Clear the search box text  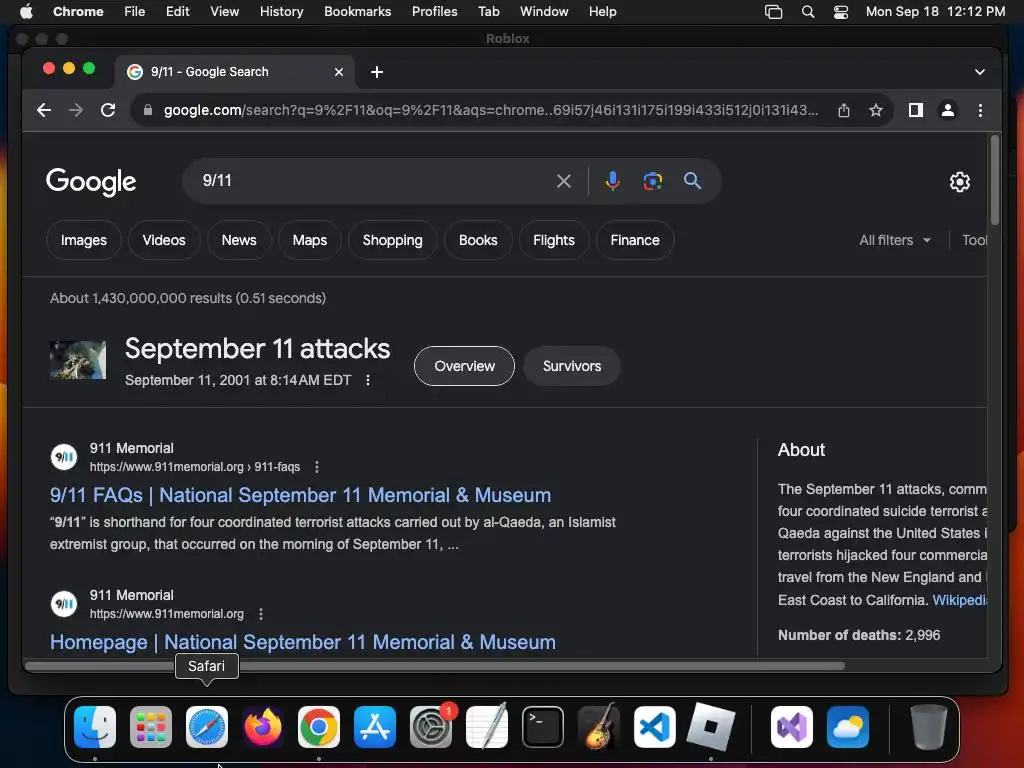(564, 181)
